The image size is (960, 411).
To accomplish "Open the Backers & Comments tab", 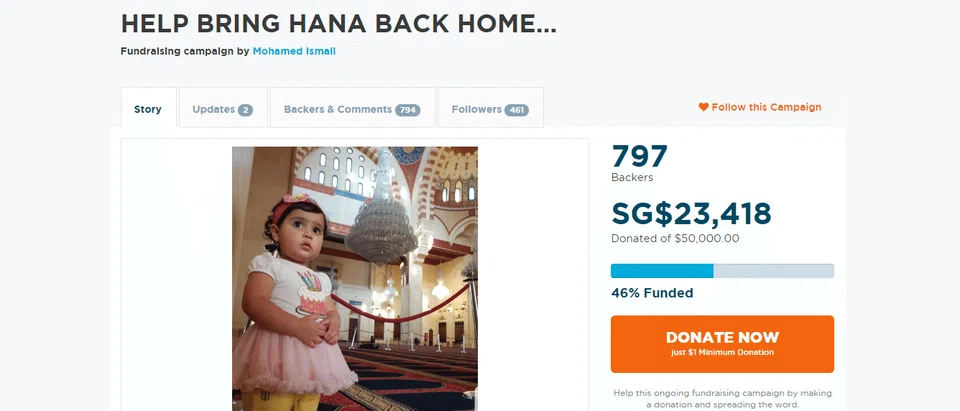I will pyautogui.click(x=353, y=108).
